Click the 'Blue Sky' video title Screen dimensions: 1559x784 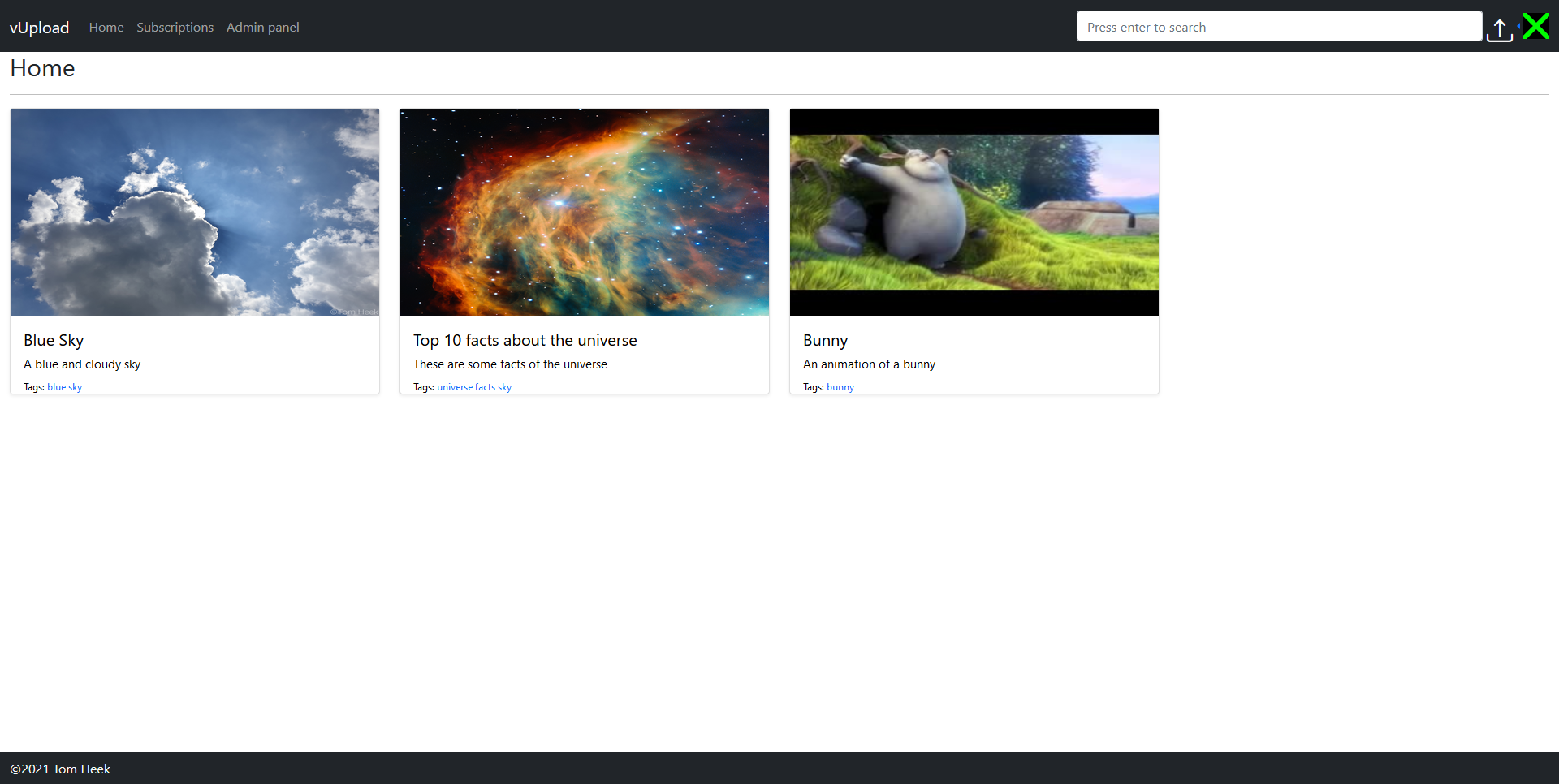54,340
